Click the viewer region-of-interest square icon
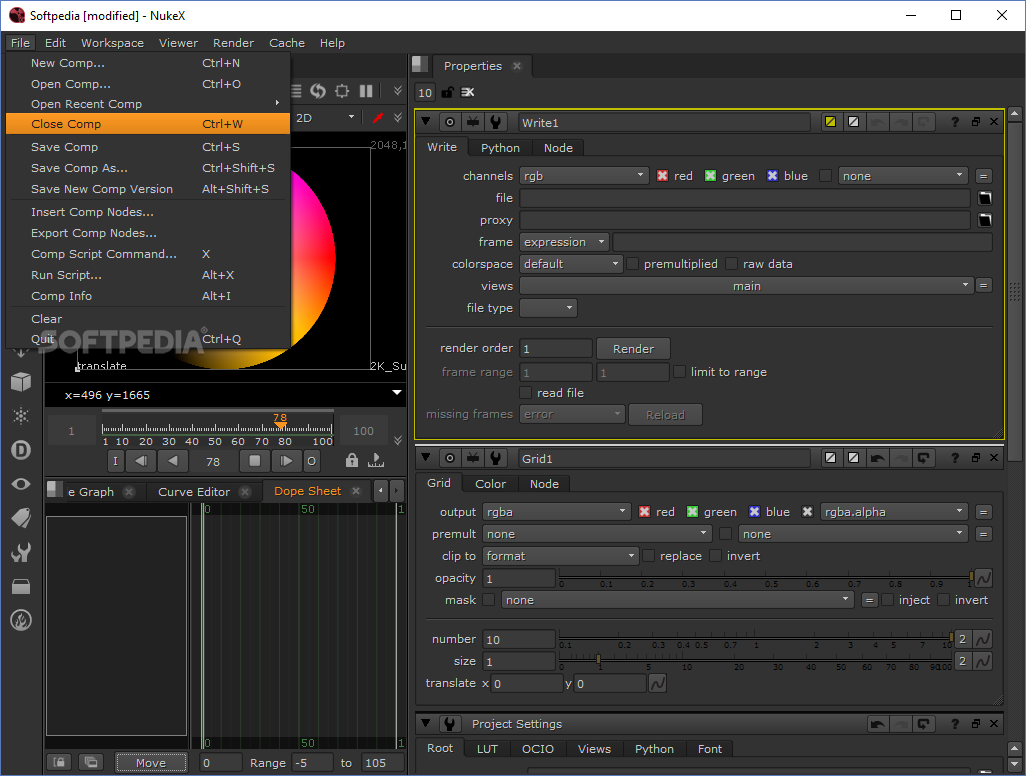This screenshot has height=776, width=1026. pyautogui.click(x=342, y=91)
